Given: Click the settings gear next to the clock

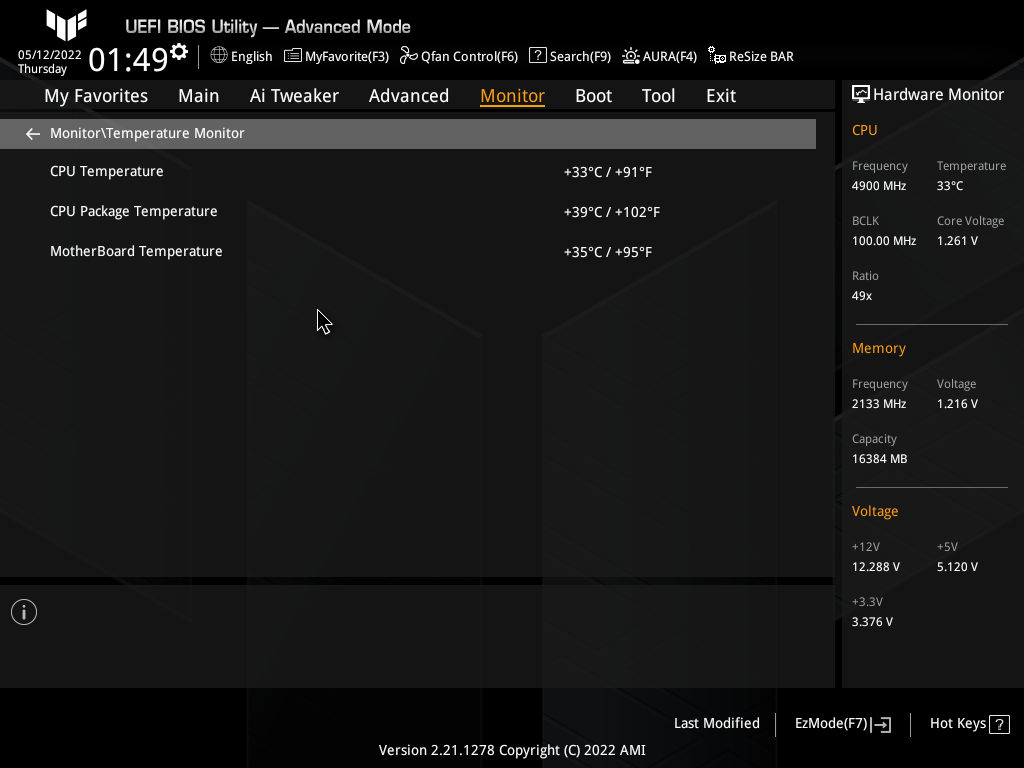Looking at the screenshot, I should 179,51.
